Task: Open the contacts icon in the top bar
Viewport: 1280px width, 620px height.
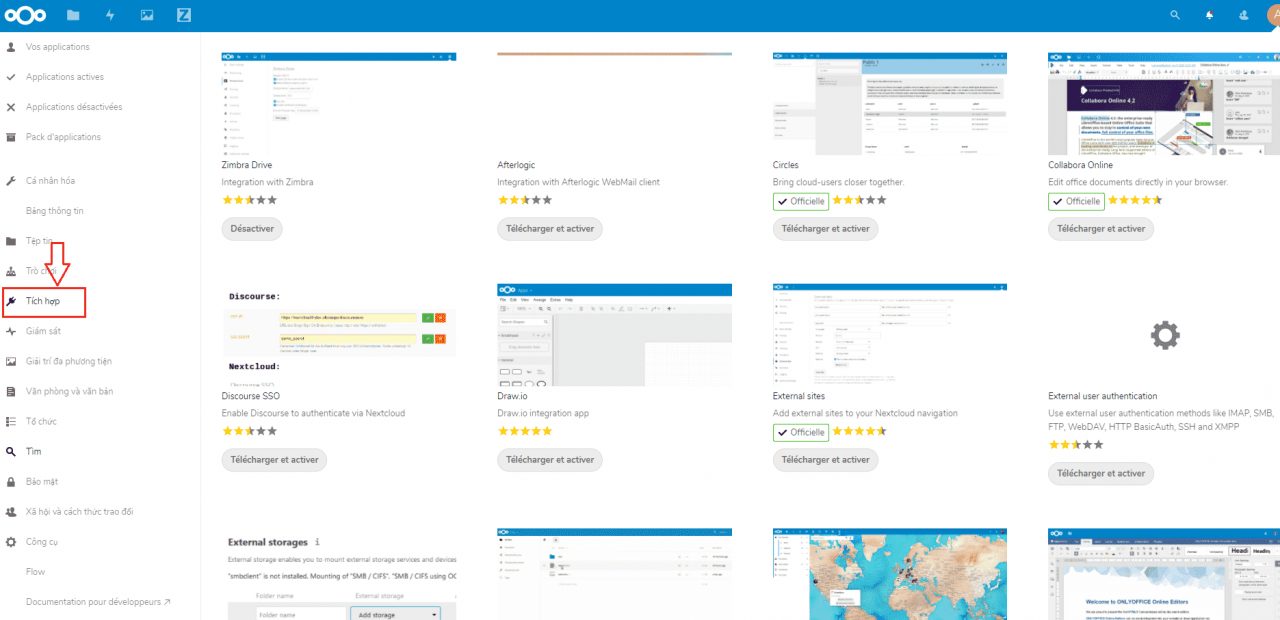Action: click(x=1244, y=15)
